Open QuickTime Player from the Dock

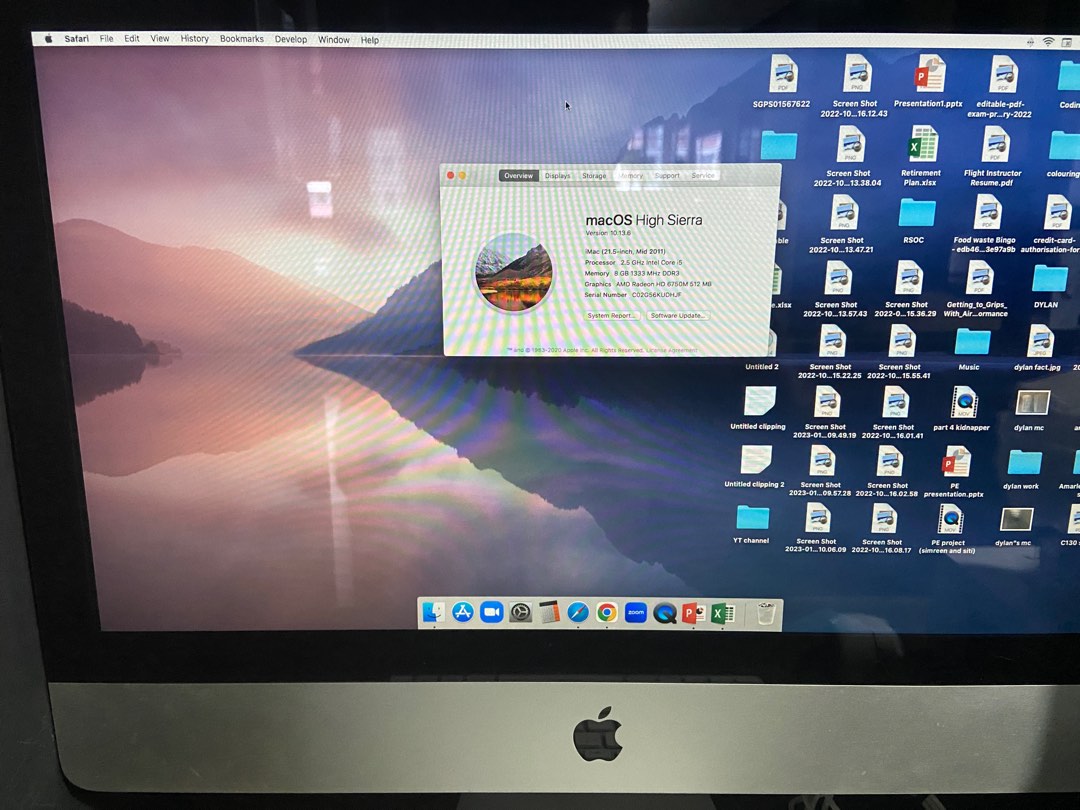tap(664, 611)
